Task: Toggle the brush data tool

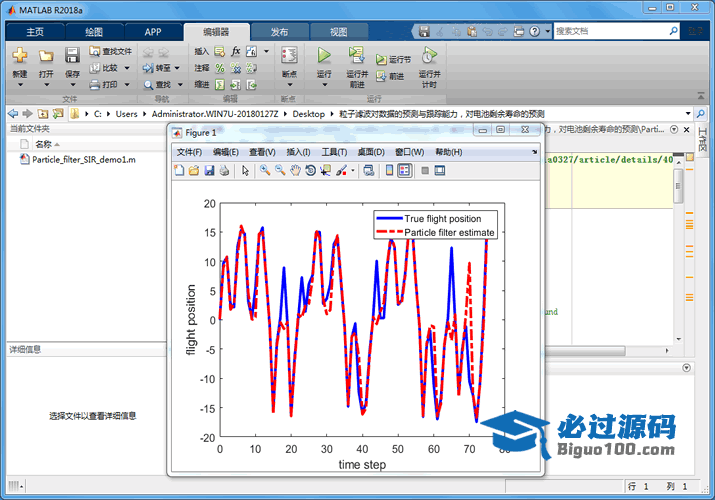Action: pyautogui.click(x=341, y=171)
